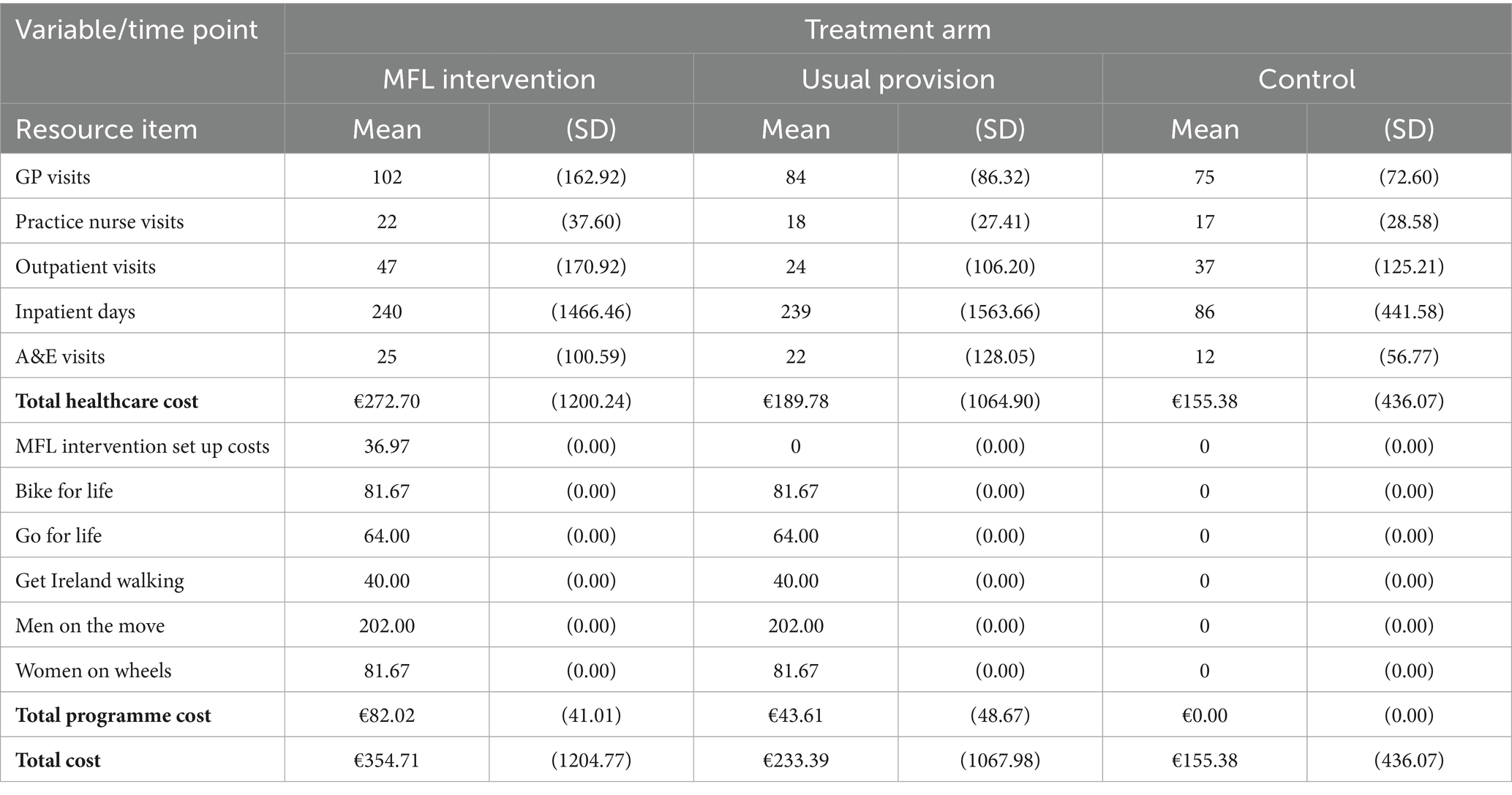Click the 'Total programme cost' row label
The height and width of the screenshot is (795, 1512).
113,715
